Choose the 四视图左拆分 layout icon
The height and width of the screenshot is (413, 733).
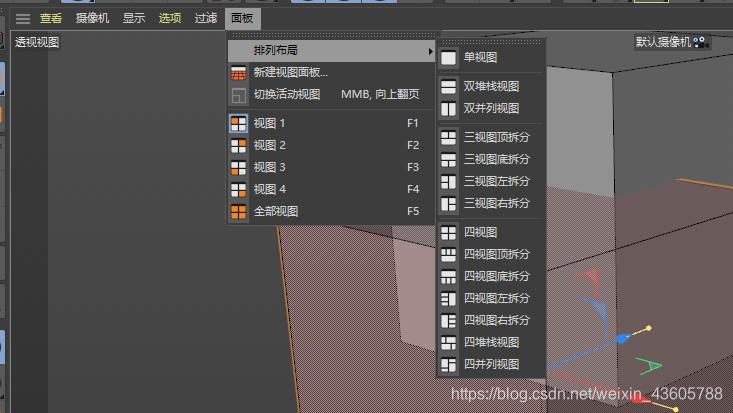click(448, 298)
